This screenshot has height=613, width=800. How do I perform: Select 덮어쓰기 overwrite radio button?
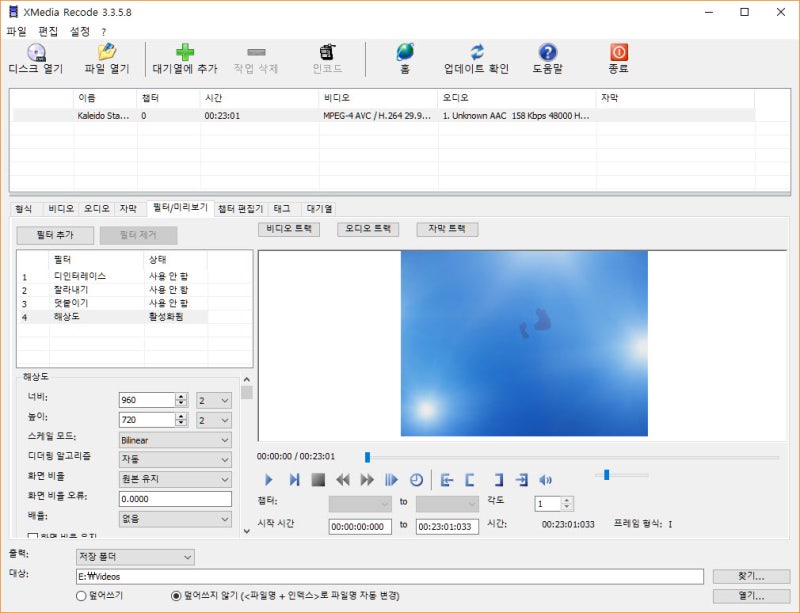[81, 596]
